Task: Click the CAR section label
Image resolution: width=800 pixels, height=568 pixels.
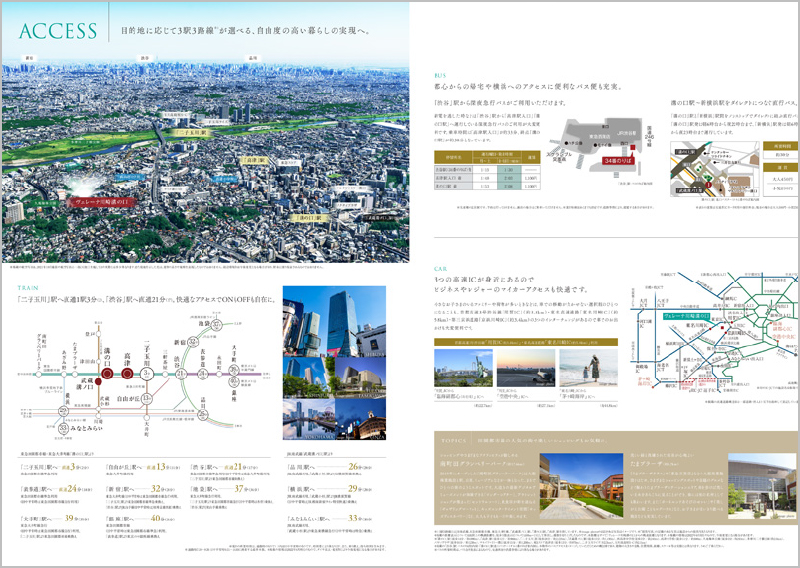Action: click(440, 268)
